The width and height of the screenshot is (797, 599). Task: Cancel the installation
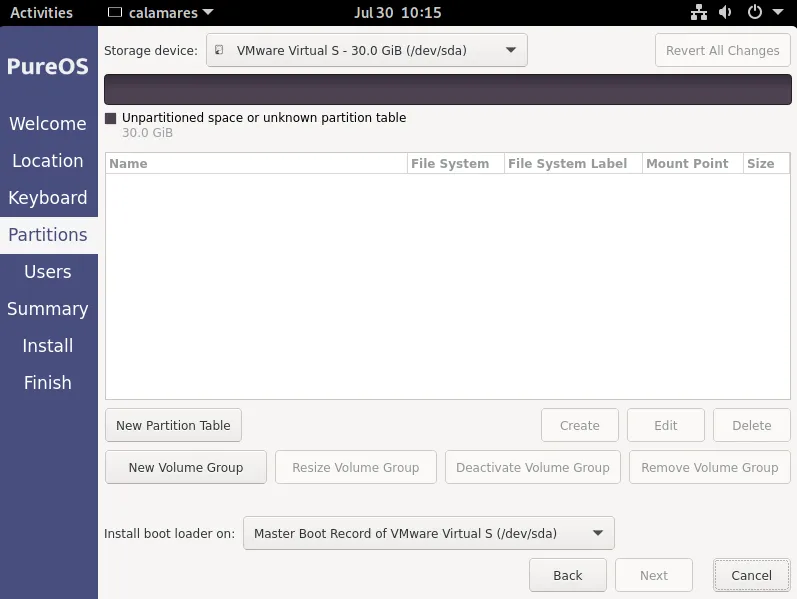tap(751, 575)
